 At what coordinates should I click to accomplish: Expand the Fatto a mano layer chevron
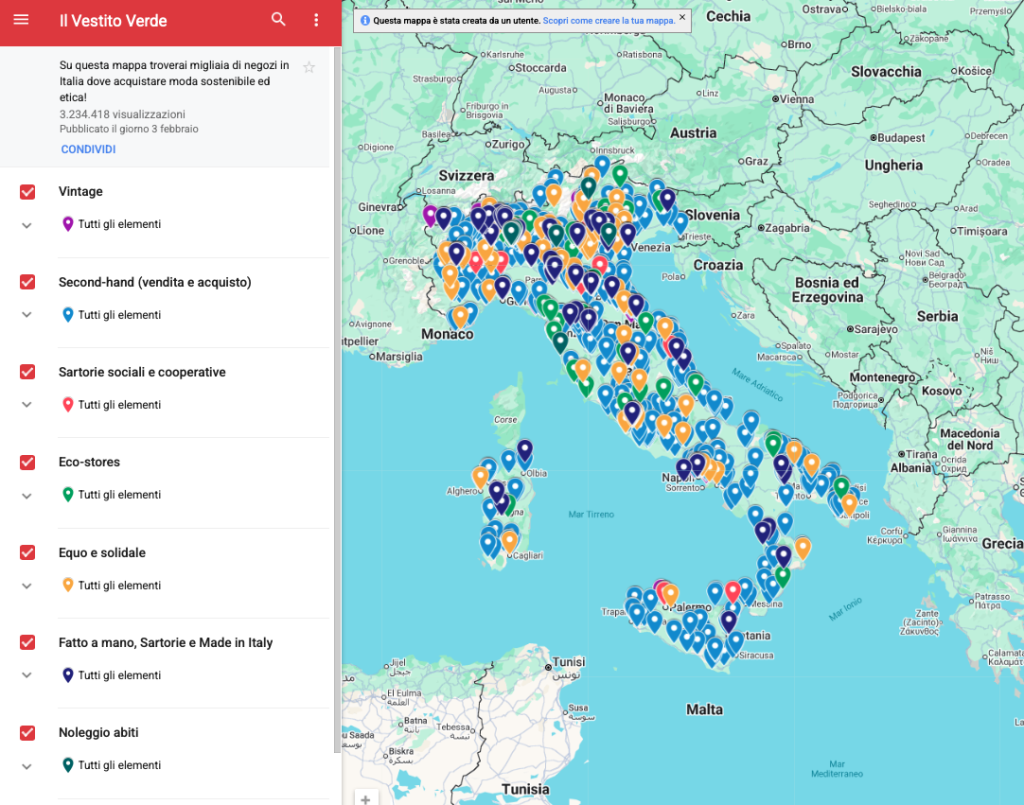[27, 675]
